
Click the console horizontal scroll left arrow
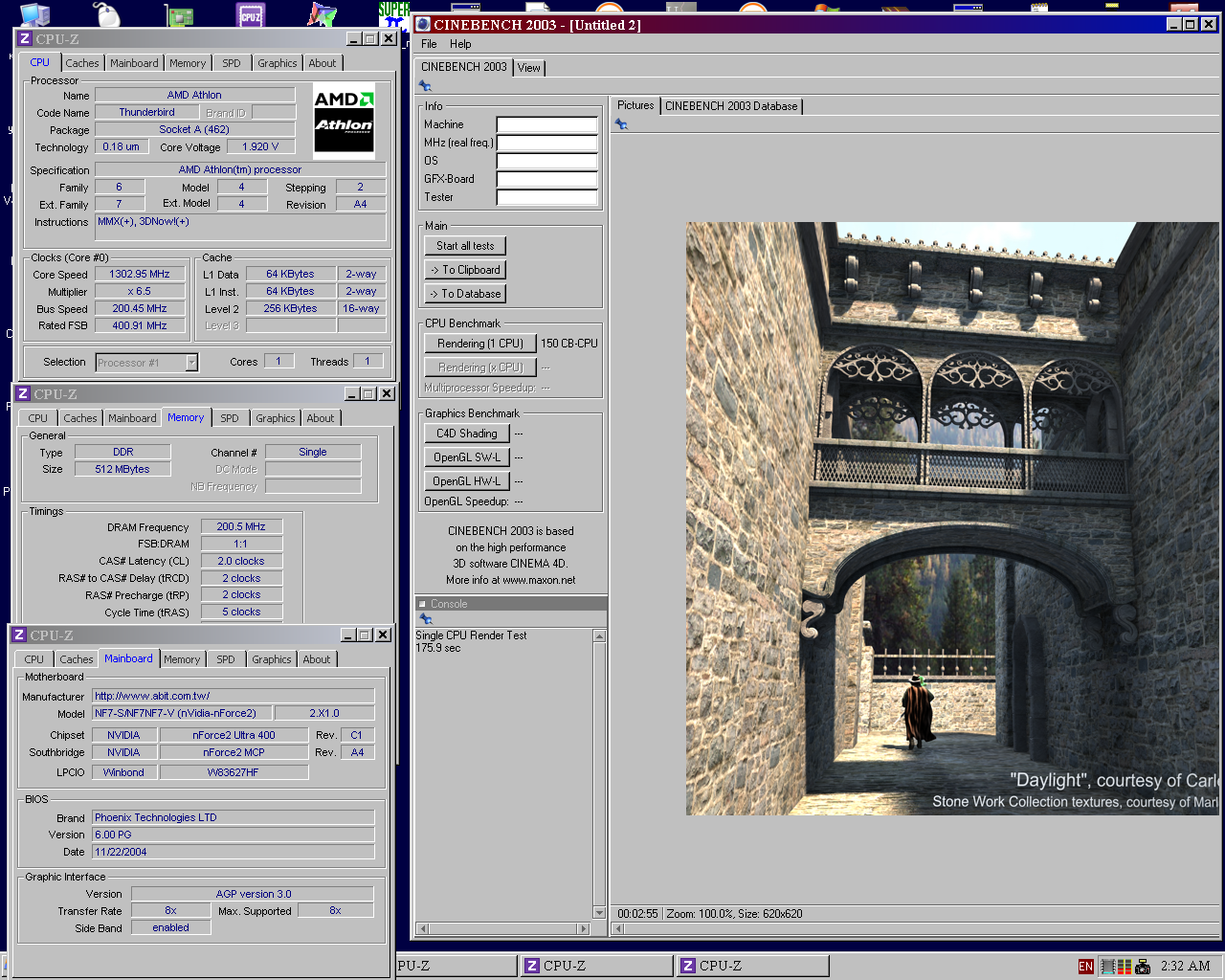pos(422,928)
